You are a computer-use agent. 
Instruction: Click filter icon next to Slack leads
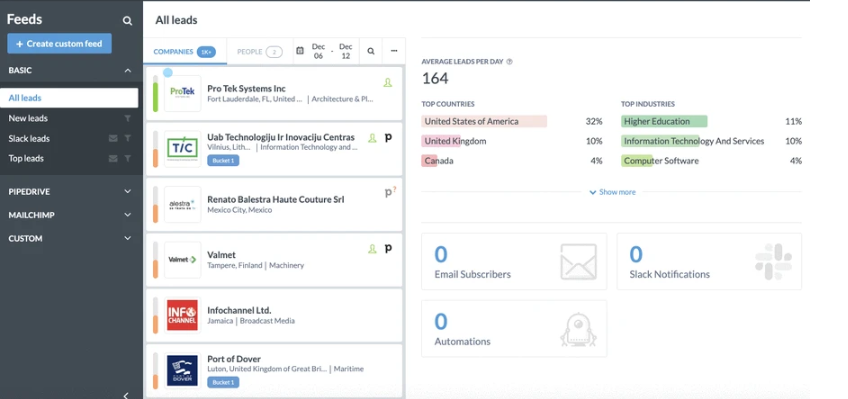(128, 138)
